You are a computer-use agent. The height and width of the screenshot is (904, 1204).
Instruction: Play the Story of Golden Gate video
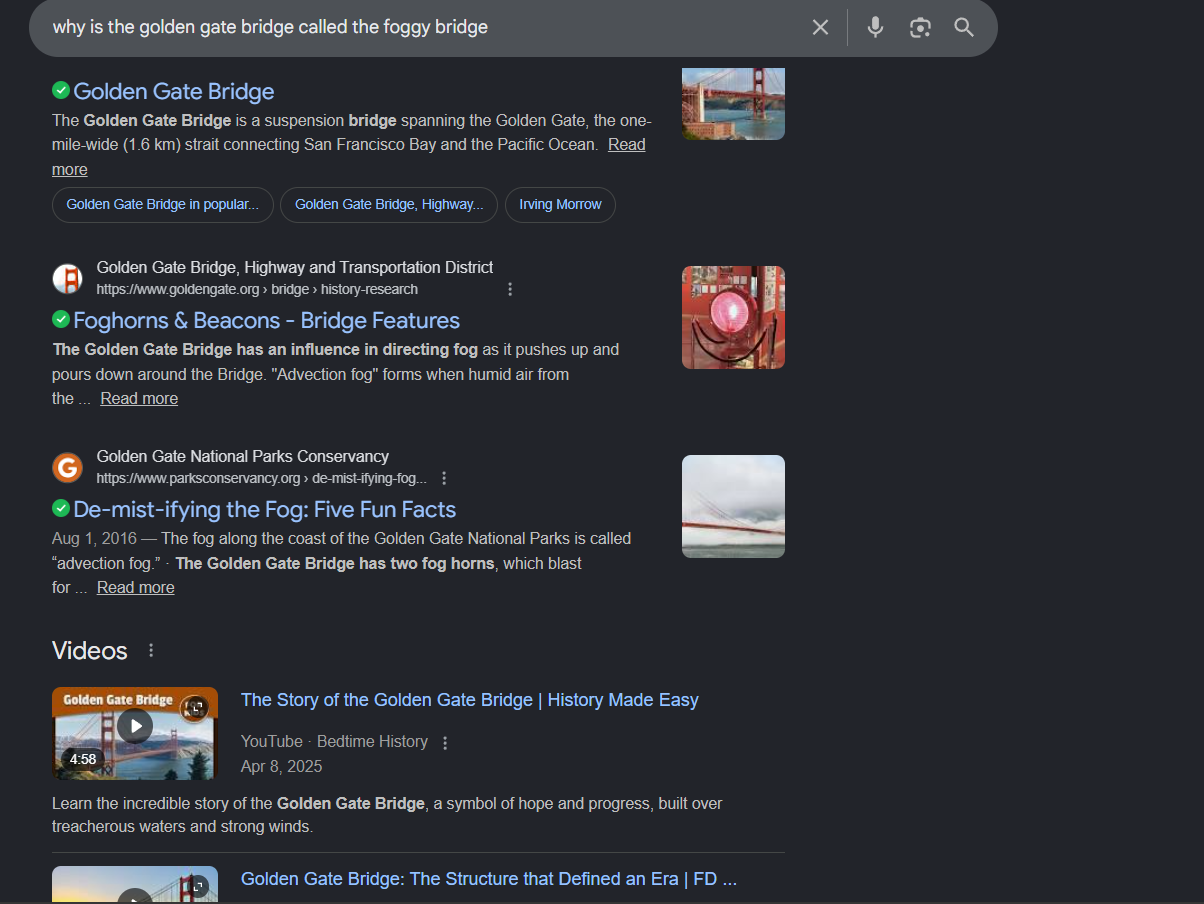click(x=135, y=725)
